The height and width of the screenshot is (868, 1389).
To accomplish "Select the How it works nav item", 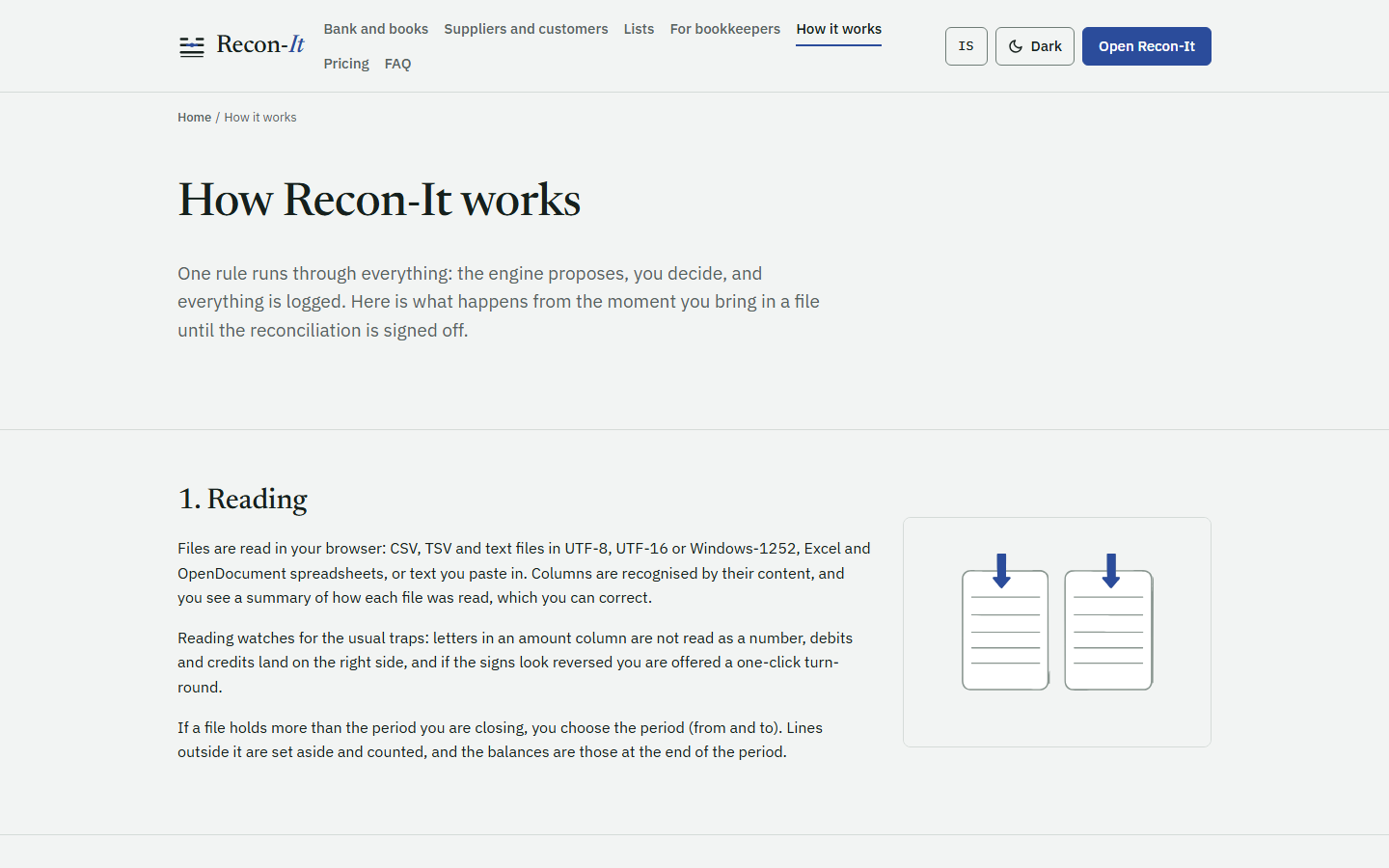I will (x=839, y=29).
